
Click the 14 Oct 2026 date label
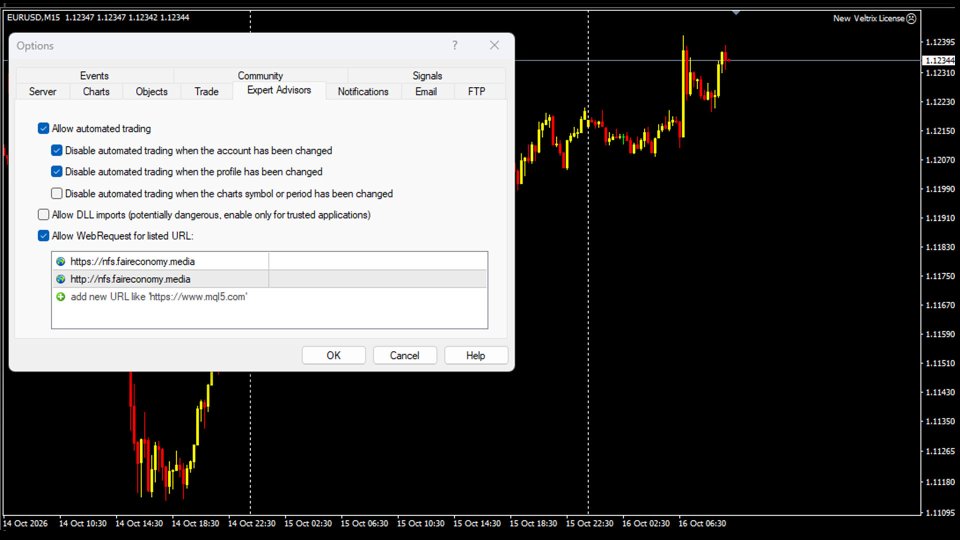[25, 523]
